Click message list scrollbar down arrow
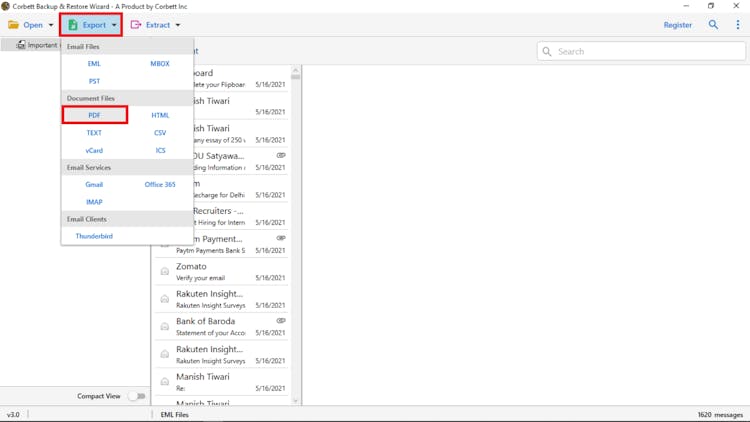 296,401
